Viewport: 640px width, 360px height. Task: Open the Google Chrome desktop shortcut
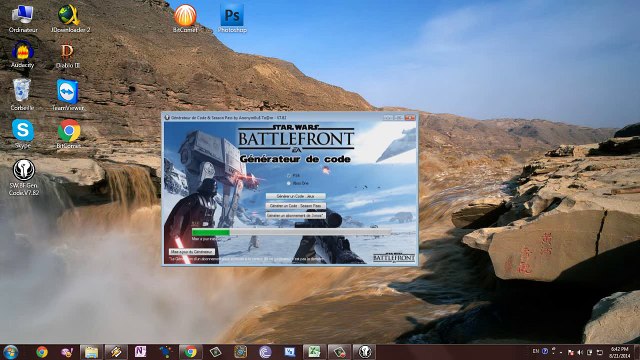[69, 133]
